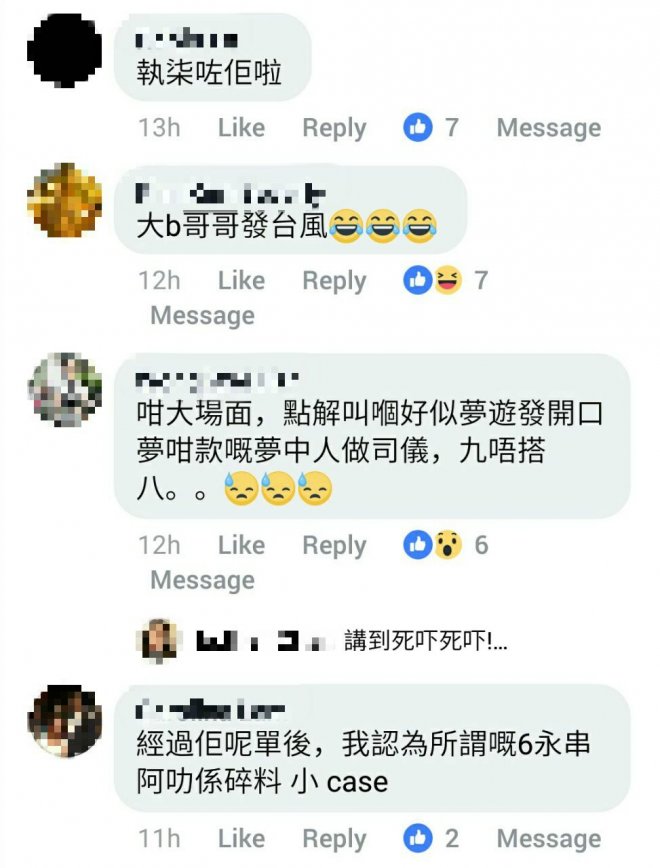Expand the collapsed reply 講到死吓死吓!...
Screen dimensions: 660x868
click(425, 641)
